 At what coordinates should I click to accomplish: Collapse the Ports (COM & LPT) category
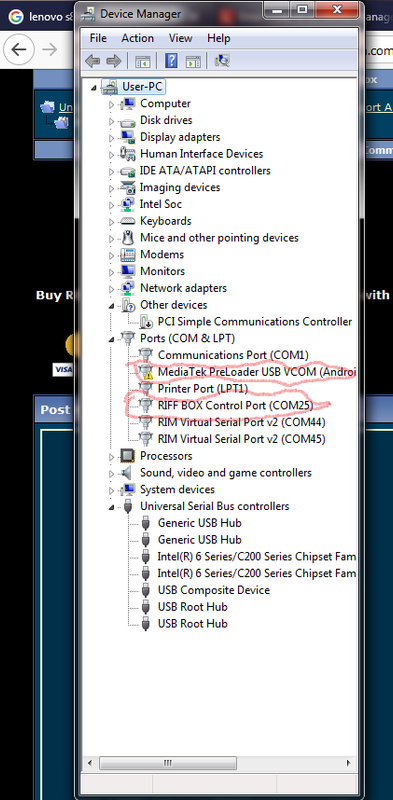point(112,339)
